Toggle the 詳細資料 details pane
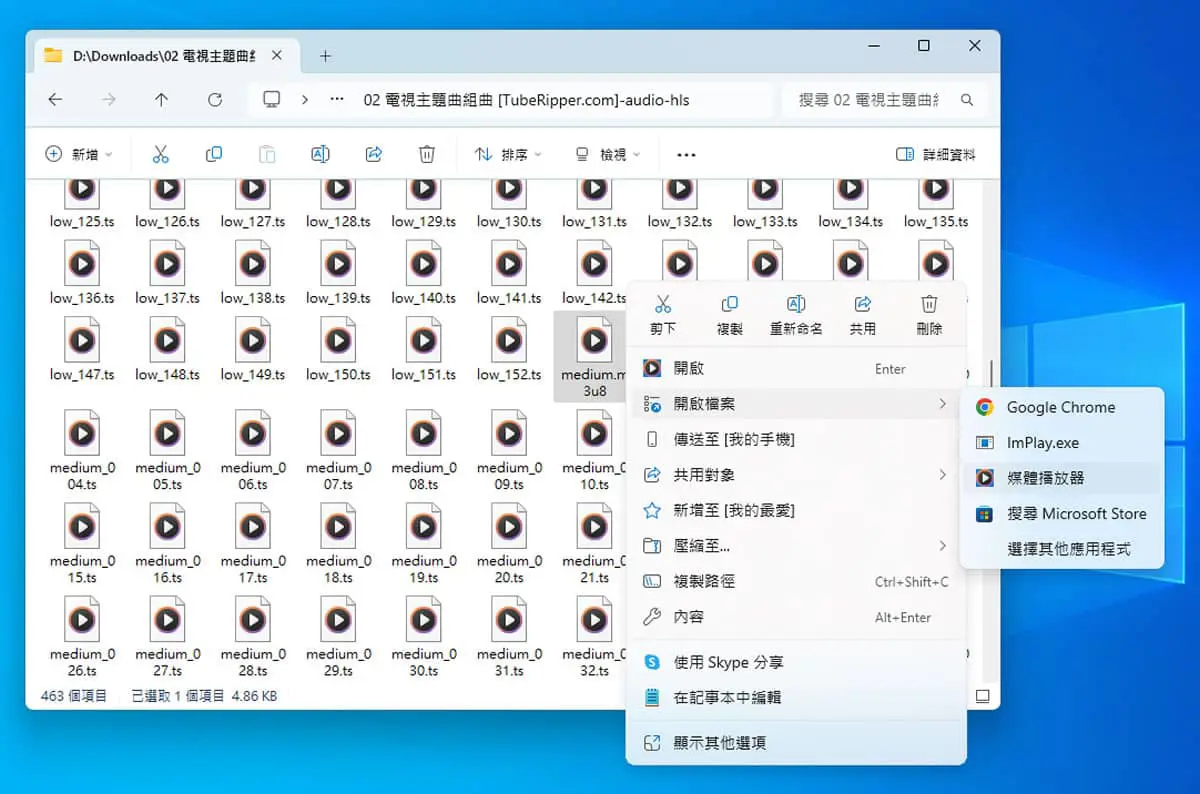The height and width of the screenshot is (794, 1200). pos(936,155)
